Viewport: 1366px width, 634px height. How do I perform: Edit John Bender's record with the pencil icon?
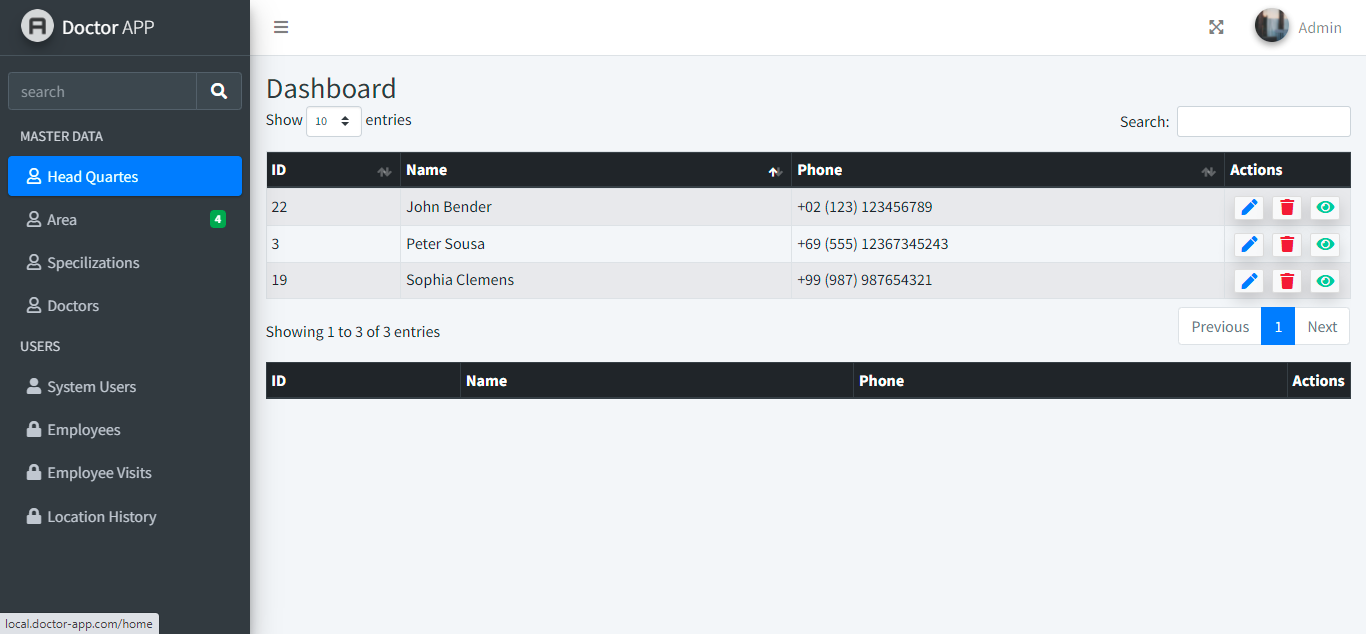(x=1248, y=207)
